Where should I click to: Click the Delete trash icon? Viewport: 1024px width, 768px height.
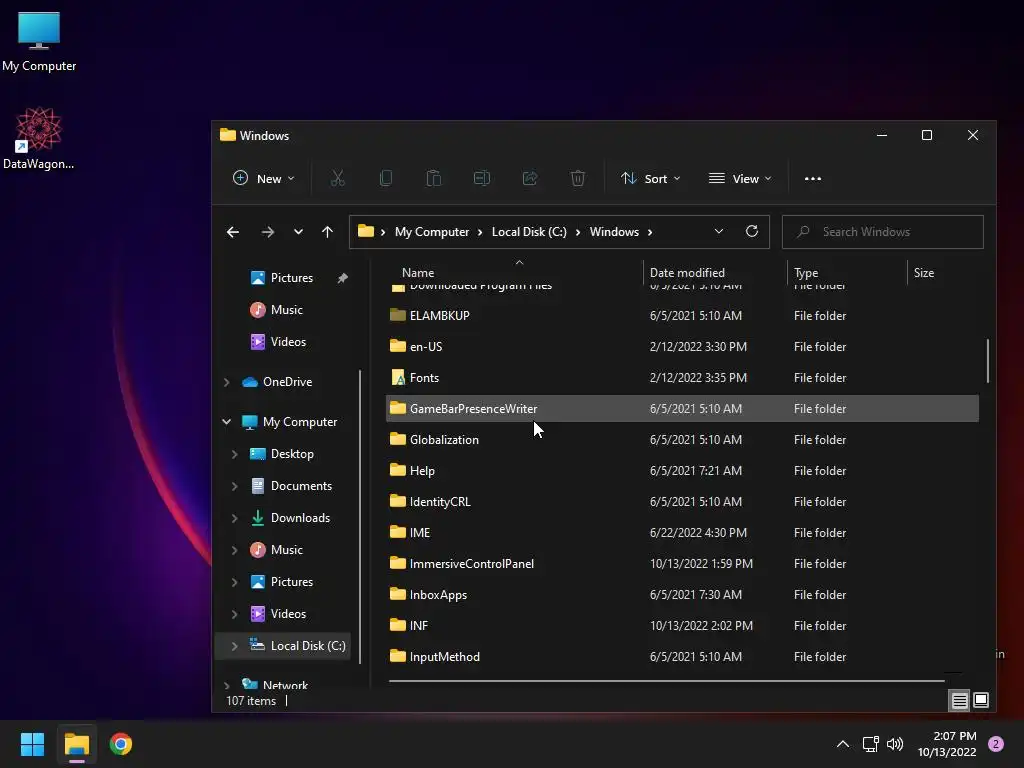[x=578, y=178]
